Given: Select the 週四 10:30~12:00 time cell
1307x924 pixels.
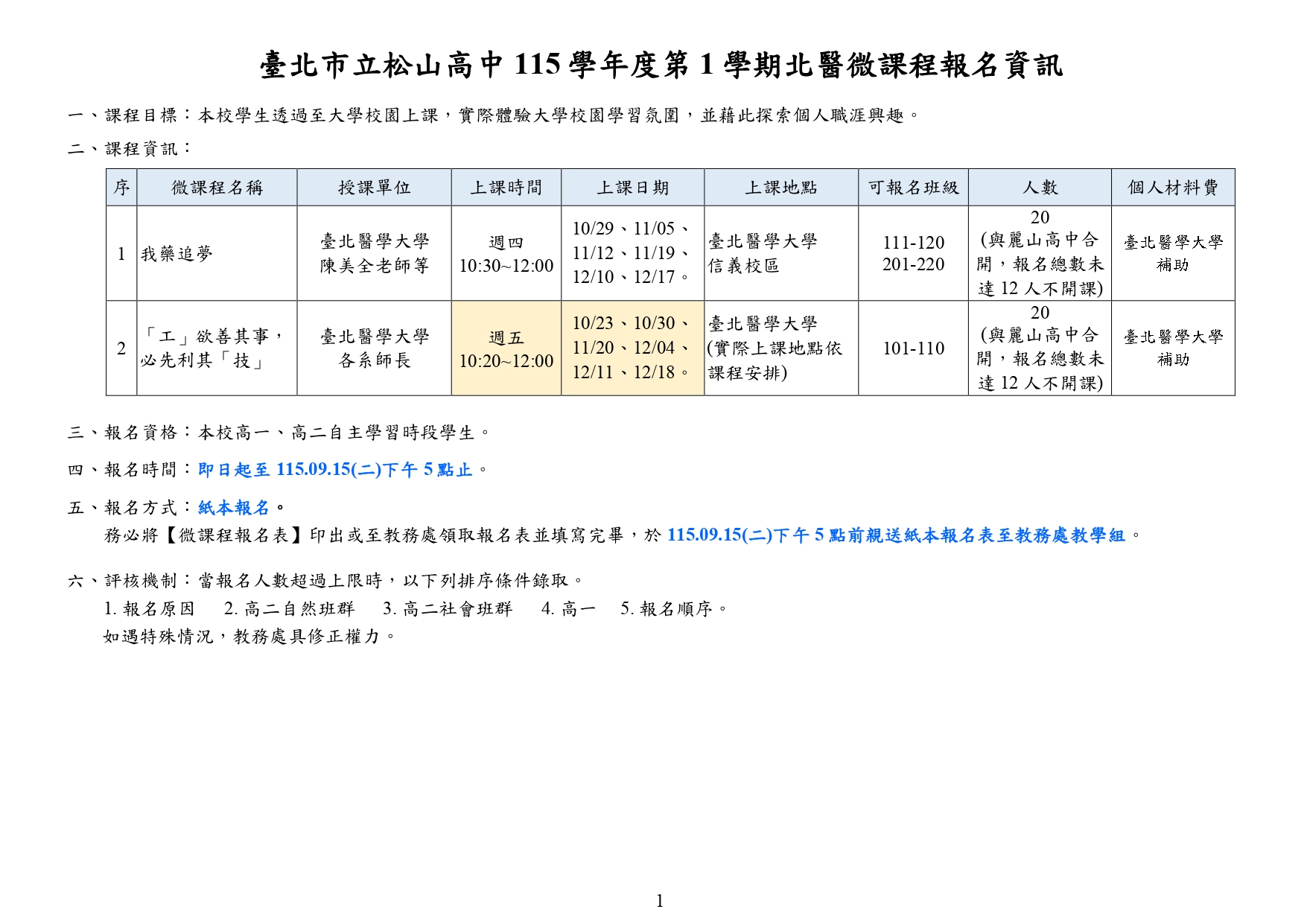Looking at the screenshot, I should tap(506, 253).
